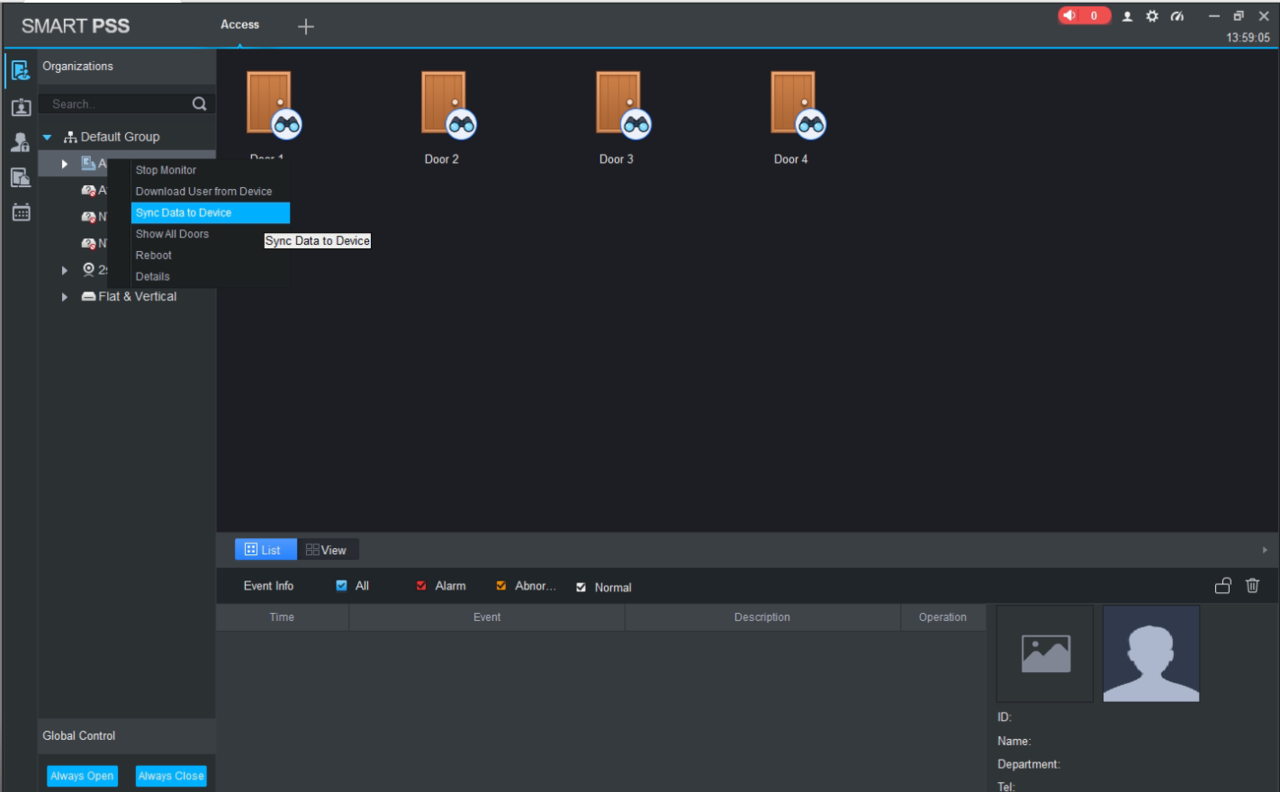Click the Door 4 door icon
The image size is (1280, 792).
coord(794,104)
